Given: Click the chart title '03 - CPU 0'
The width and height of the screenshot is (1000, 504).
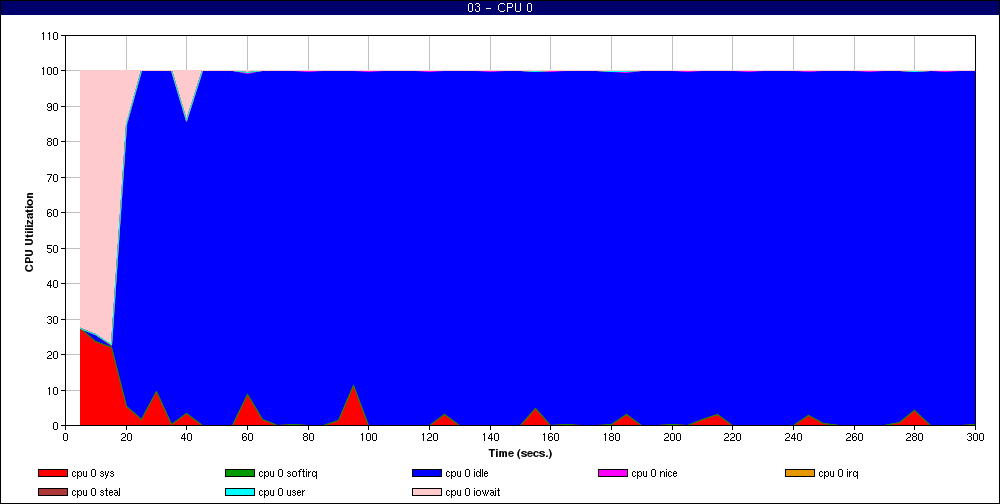Looking at the screenshot, I should (500, 8).
